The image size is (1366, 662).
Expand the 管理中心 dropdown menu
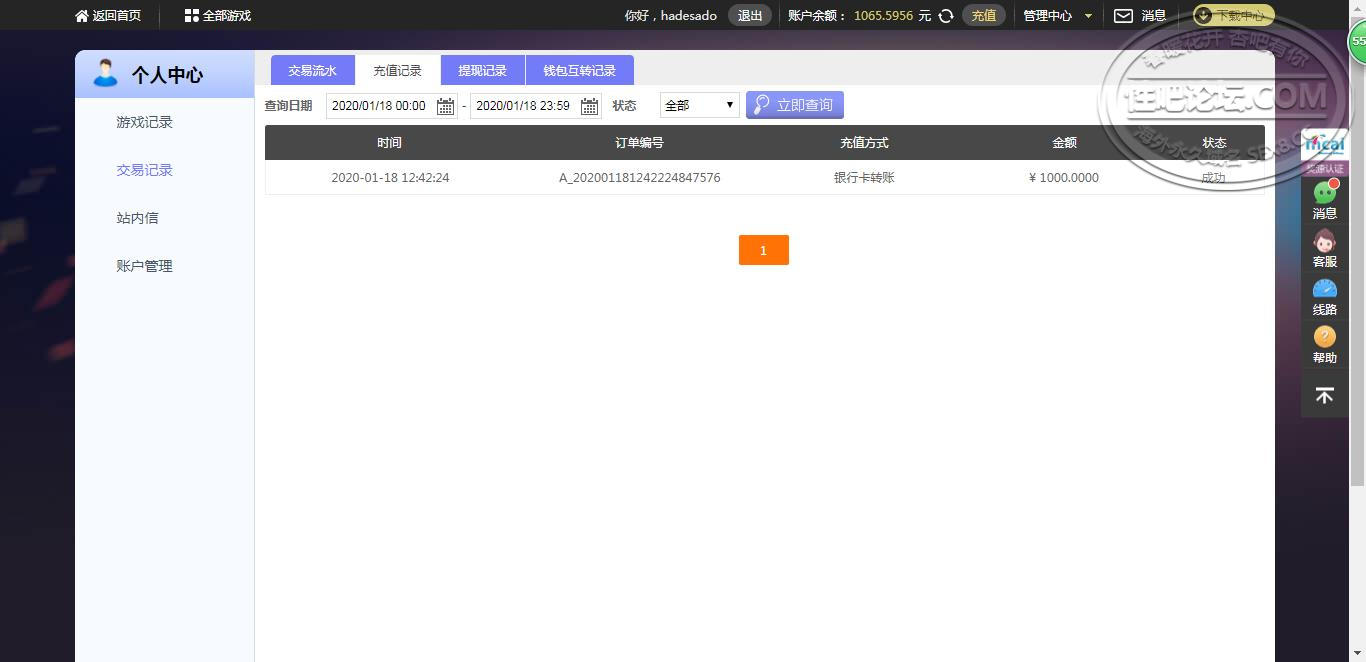pos(1058,16)
